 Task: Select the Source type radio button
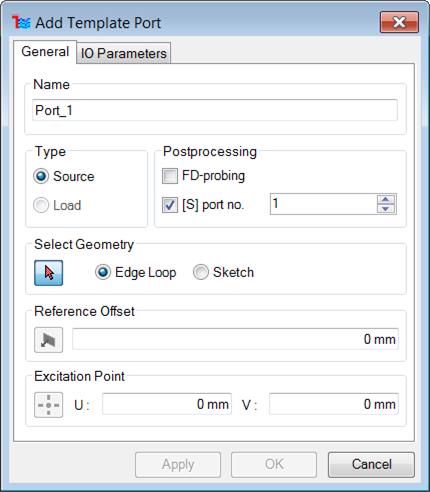(x=41, y=176)
